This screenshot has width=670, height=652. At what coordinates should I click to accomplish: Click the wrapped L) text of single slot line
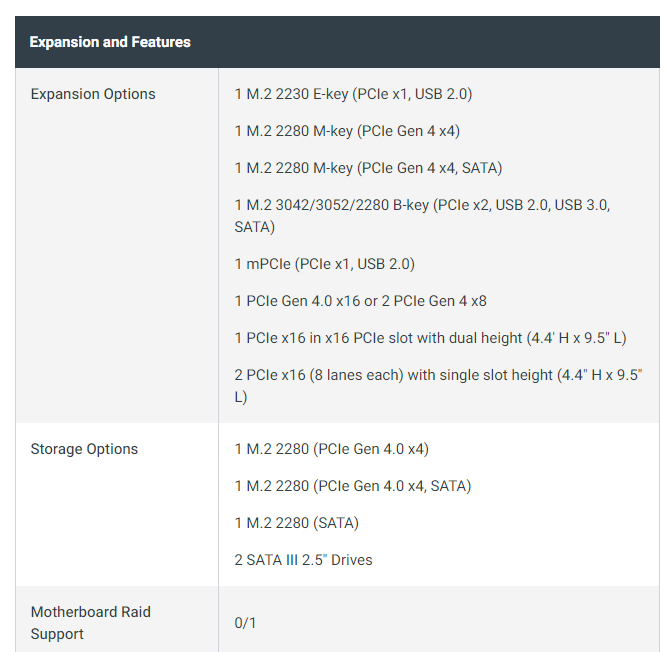point(241,397)
